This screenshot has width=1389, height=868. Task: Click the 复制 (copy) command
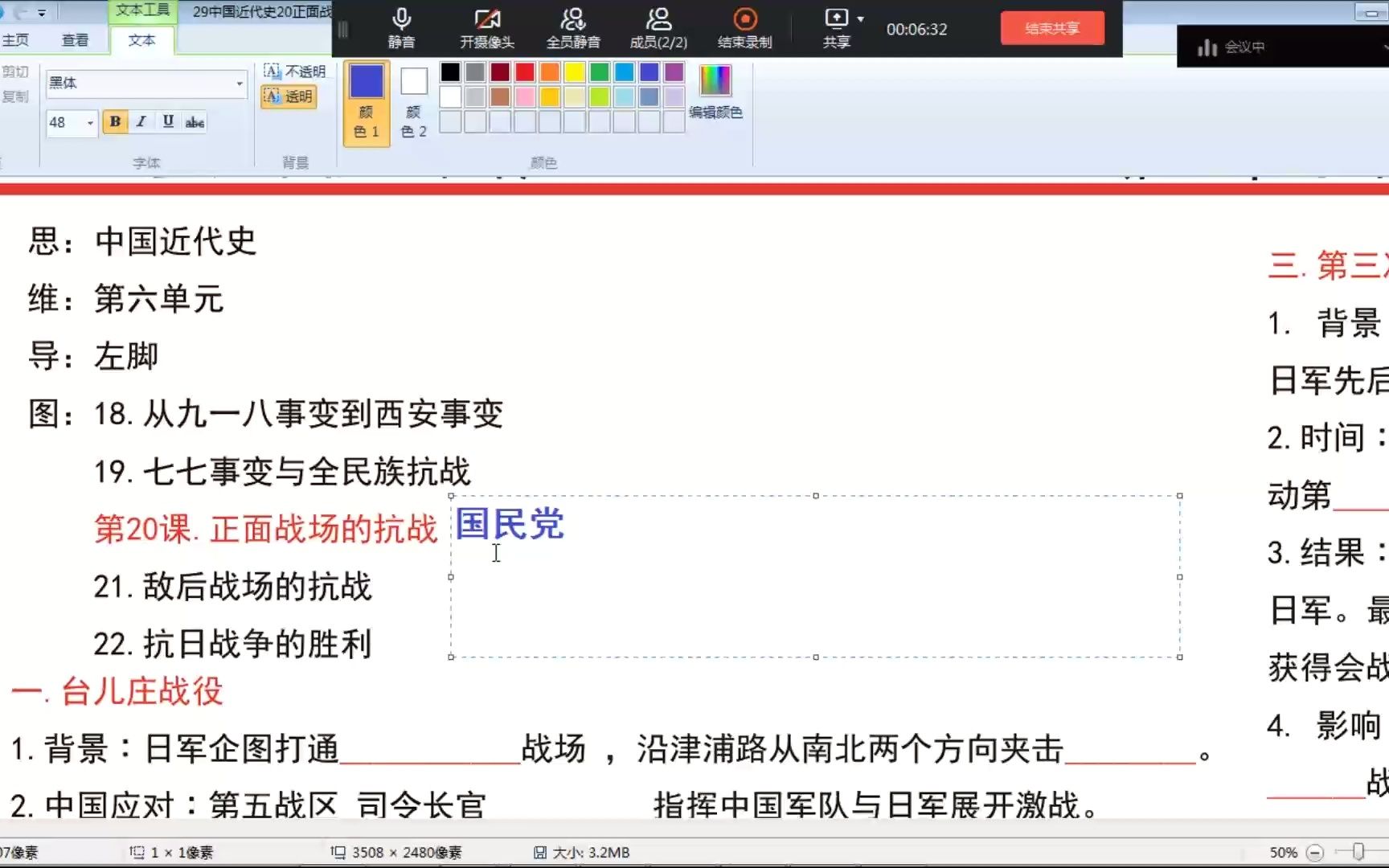click(14, 96)
